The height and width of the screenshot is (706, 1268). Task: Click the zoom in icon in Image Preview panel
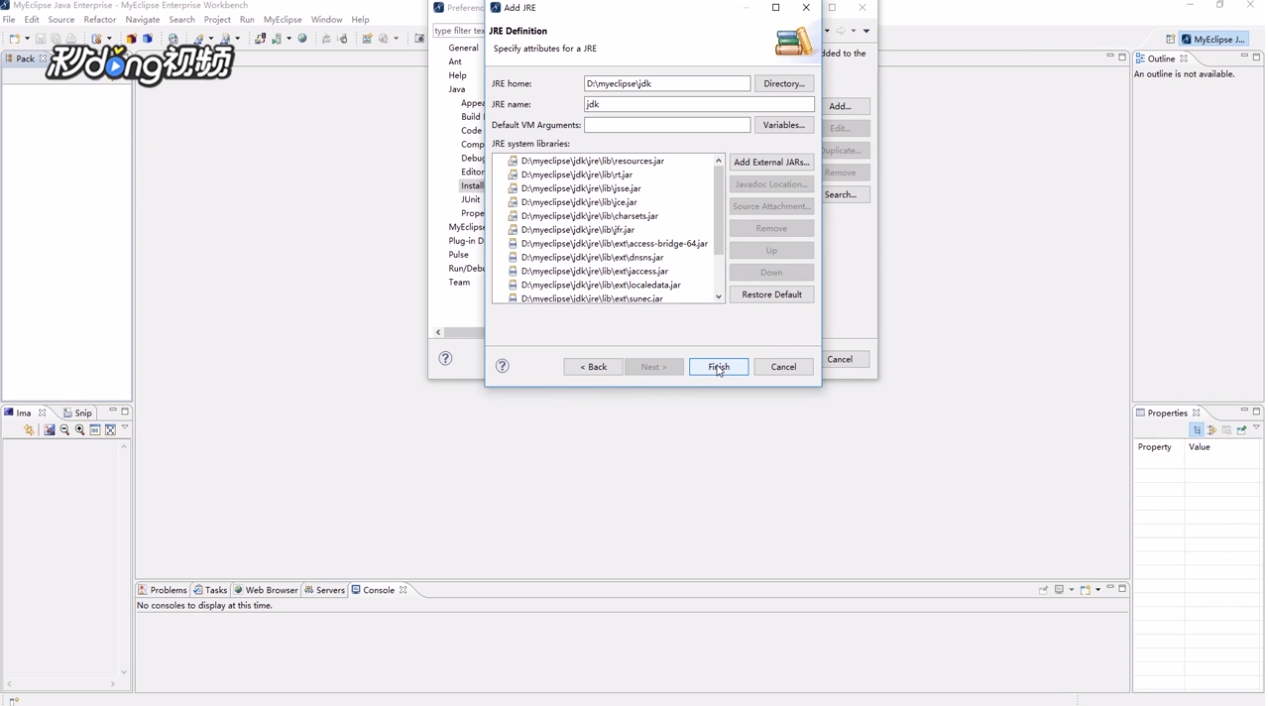click(80, 430)
